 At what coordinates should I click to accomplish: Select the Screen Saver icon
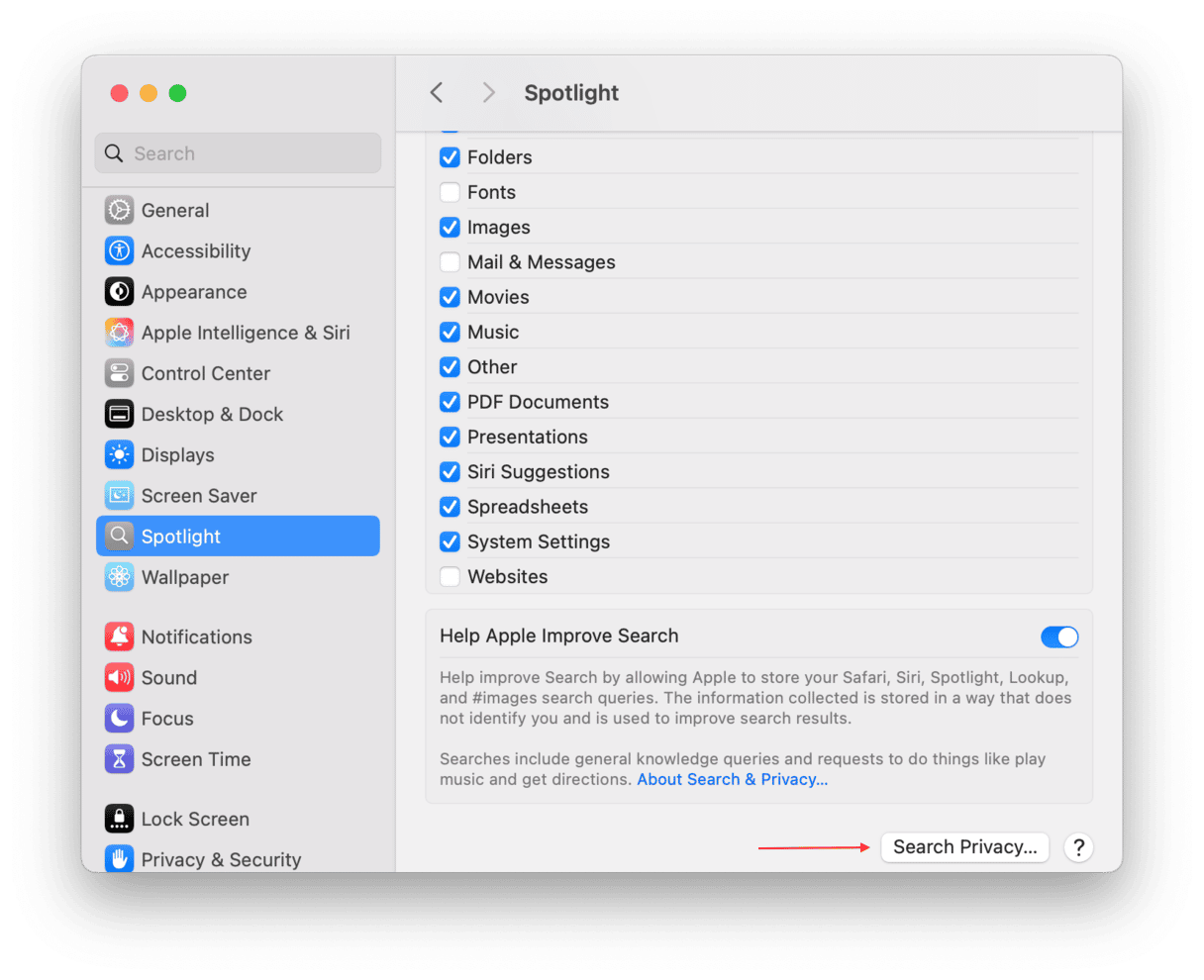tap(119, 495)
